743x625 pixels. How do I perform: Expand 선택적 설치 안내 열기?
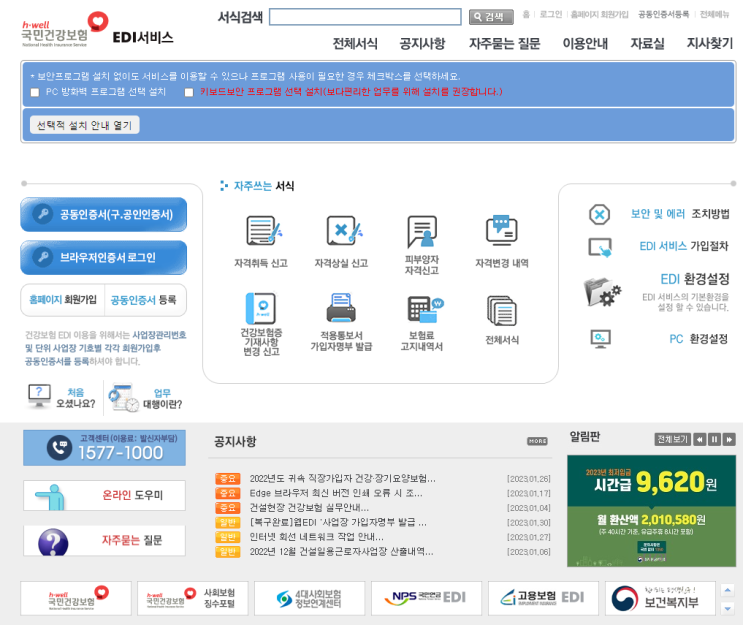tap(84, 125)
